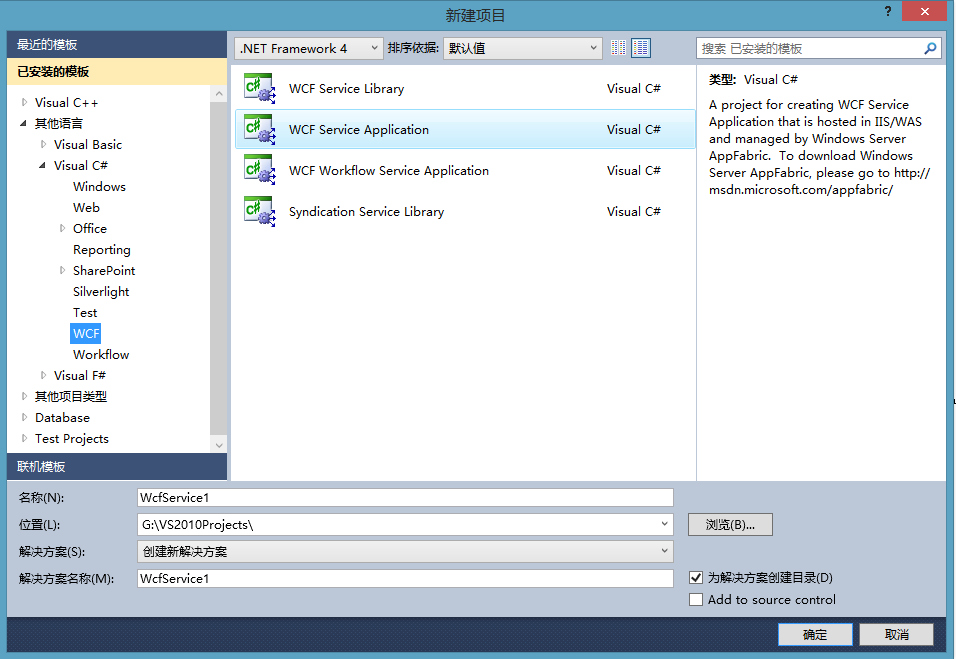The image size is (956, 659).
Task: Select the Reporting category
Action: 102,250
